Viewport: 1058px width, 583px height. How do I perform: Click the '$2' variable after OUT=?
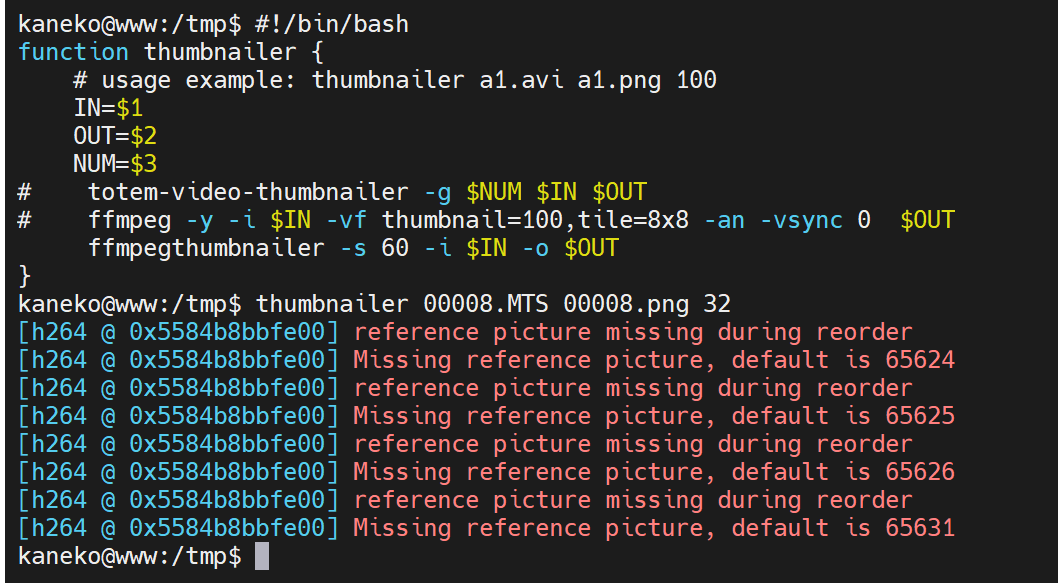pos(143,136)
